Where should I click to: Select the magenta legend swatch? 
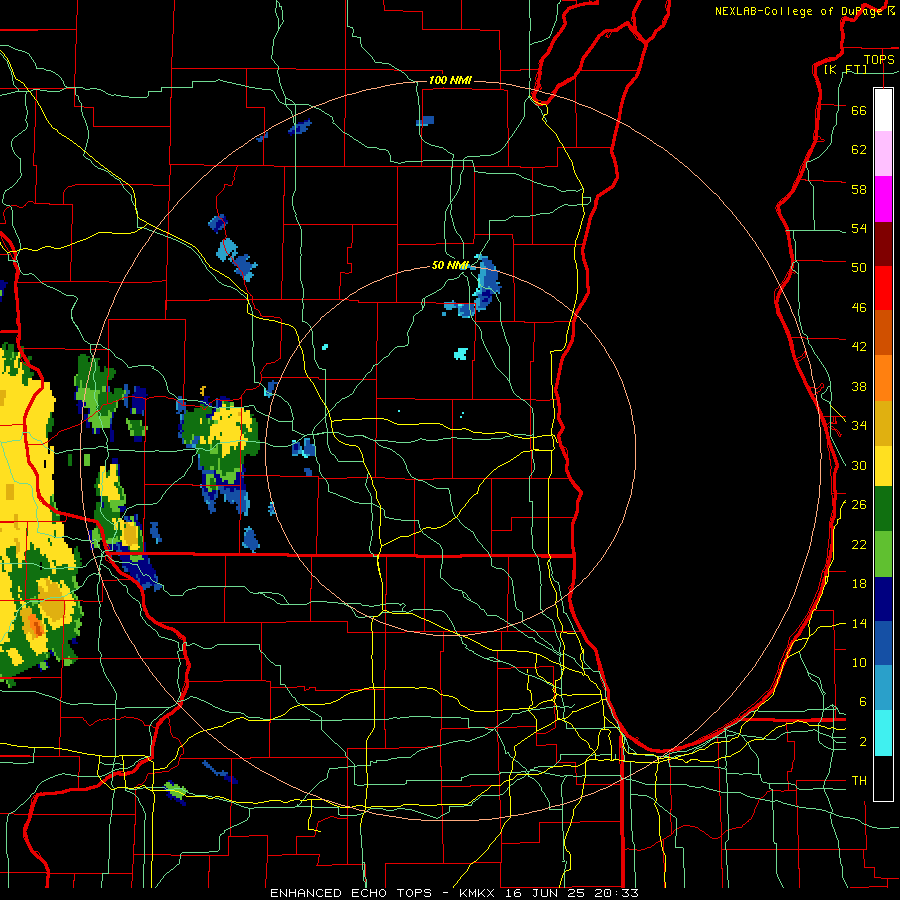pyautogui.click(x=883, y=199)
